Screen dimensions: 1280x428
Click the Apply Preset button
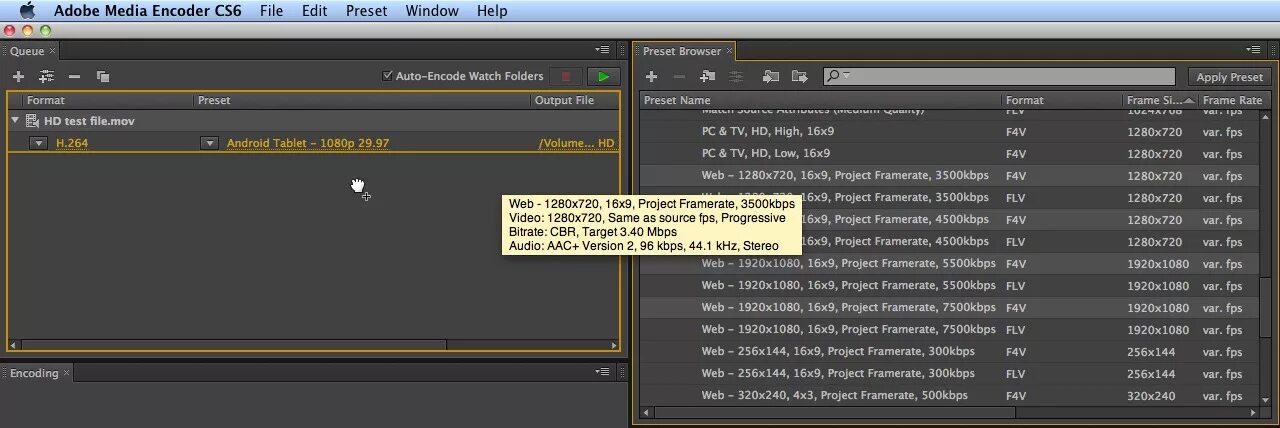point(1230,77)
